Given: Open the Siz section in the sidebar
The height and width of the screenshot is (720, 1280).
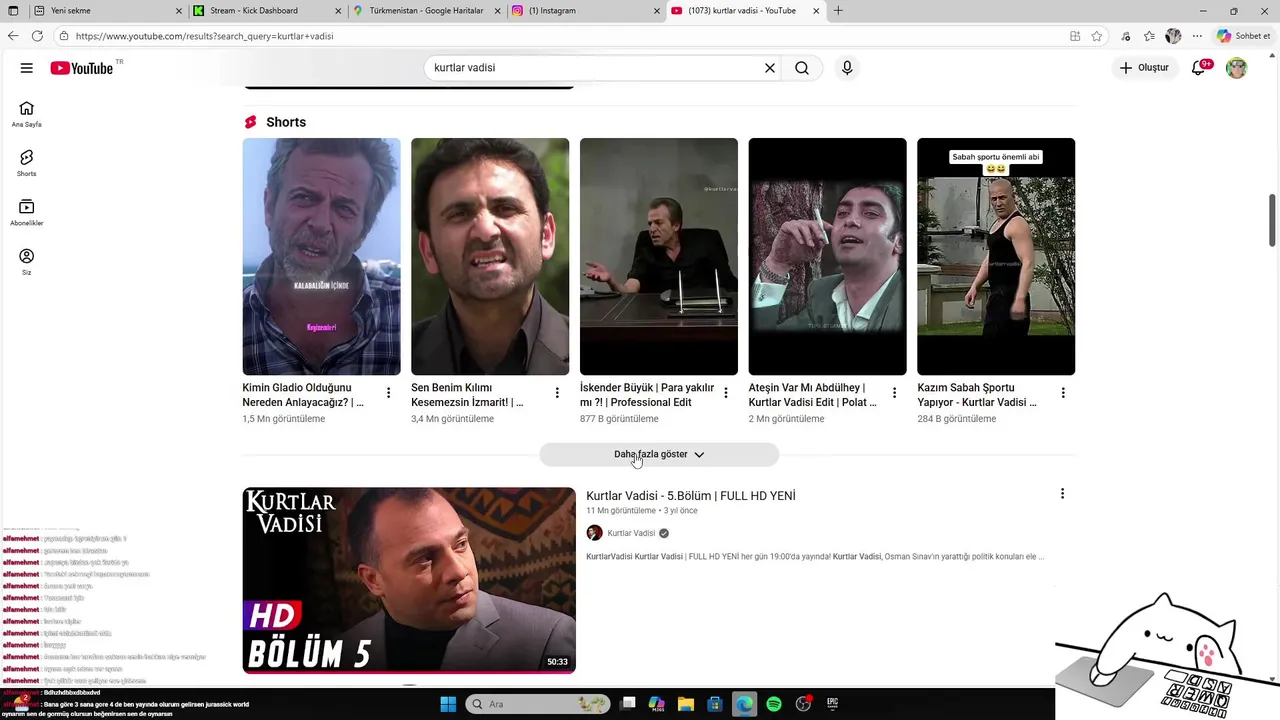Looking at the screenshot, I should point(26,262).
